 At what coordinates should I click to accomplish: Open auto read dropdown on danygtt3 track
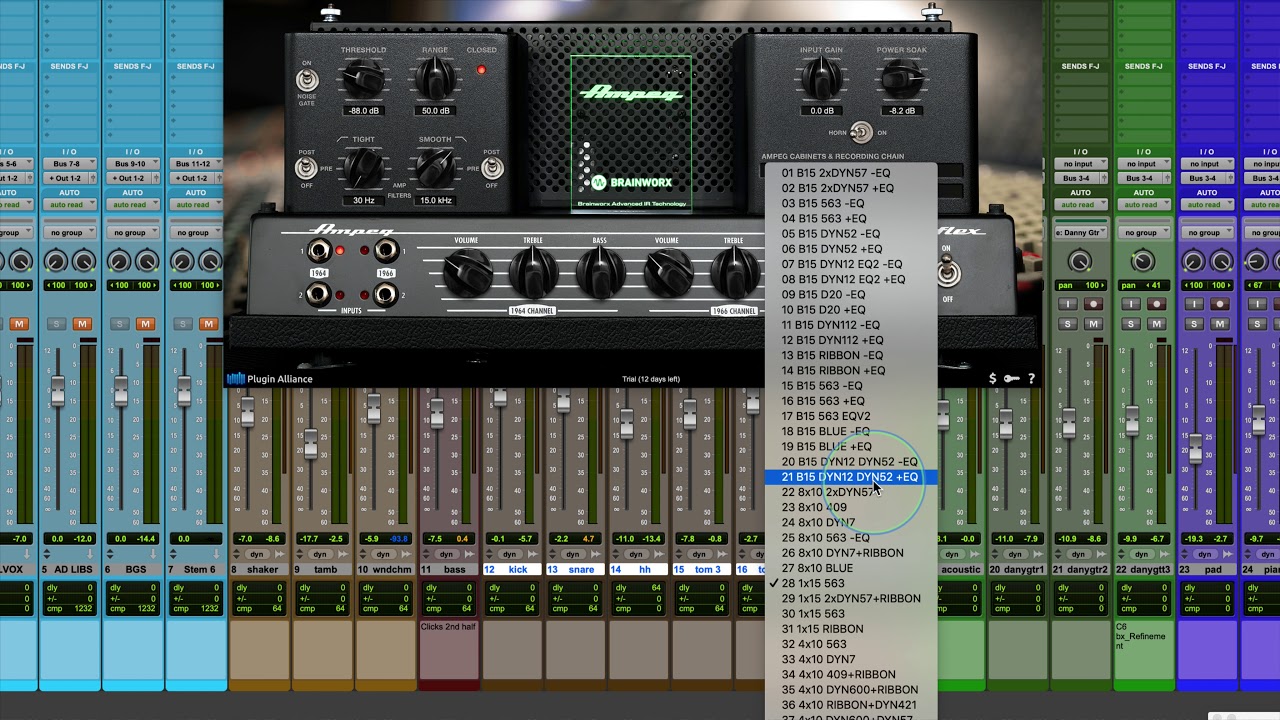tap(1142, 205)
